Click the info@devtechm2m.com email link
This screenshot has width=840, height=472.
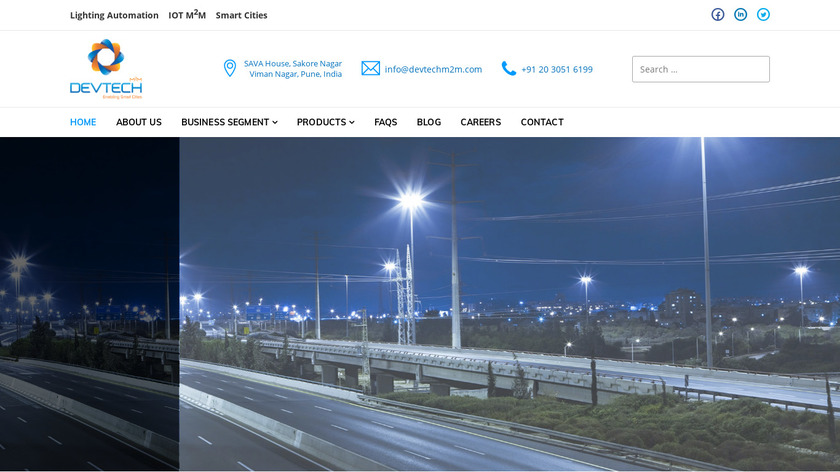(x=433, y=69)
